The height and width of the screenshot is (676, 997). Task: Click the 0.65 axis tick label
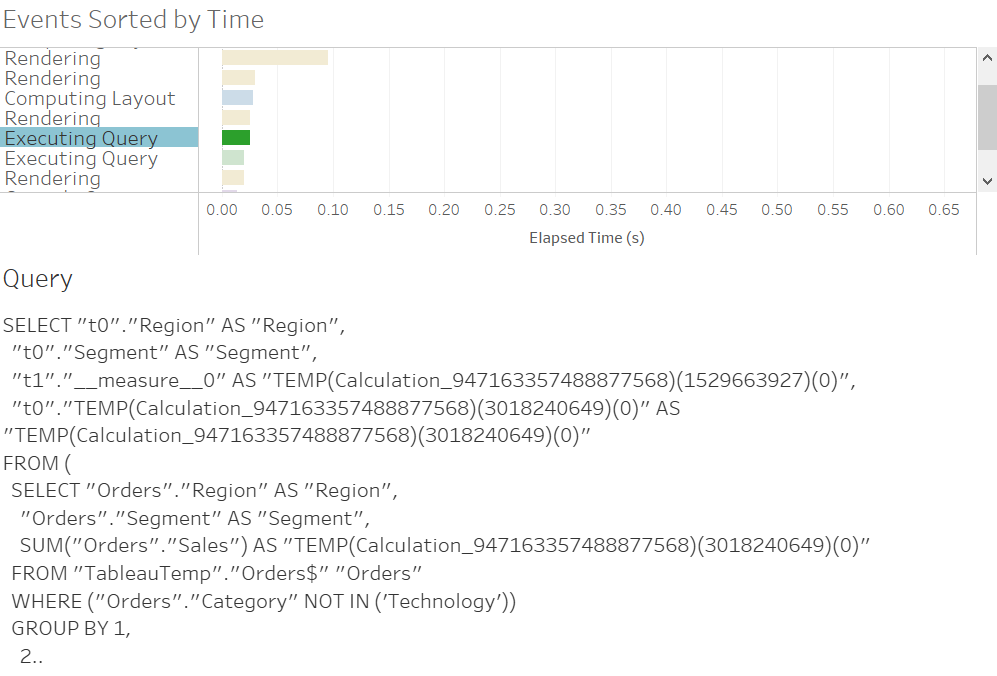944,209
